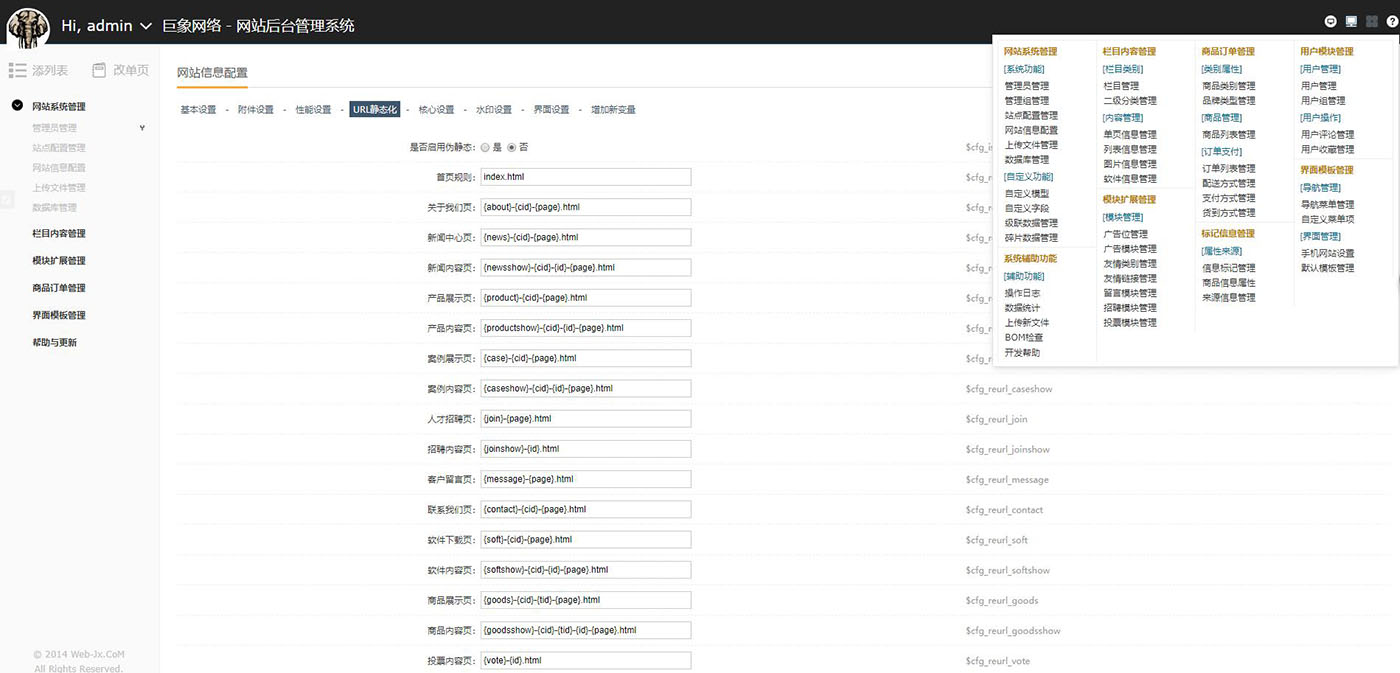Click the elephant avatar logo

[x=28, y=26]
